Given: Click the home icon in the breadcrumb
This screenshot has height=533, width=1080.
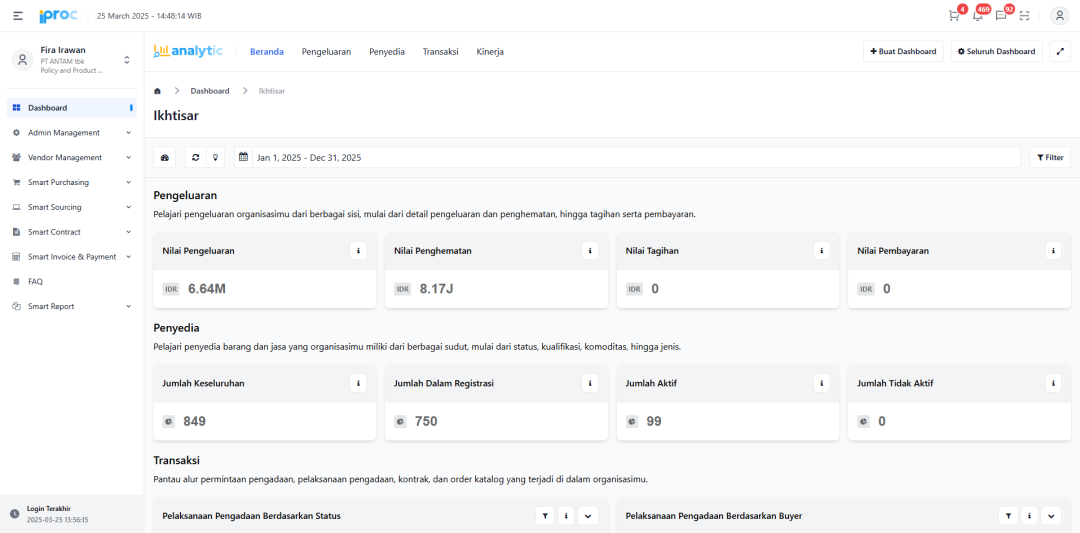Looking at the screenshot, I should click(158, 91).
